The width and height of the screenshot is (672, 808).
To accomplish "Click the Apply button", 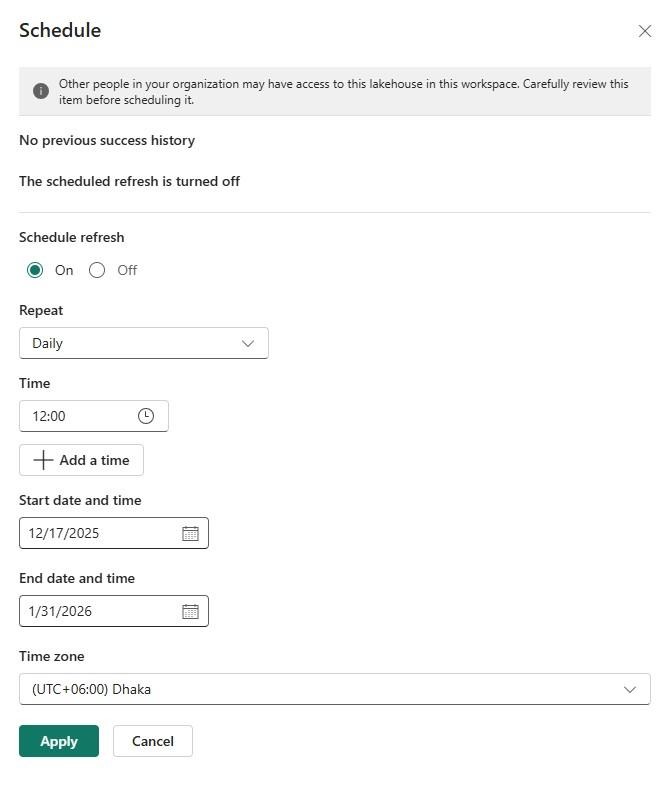I will pyautogui.click(x=59, y=741).
